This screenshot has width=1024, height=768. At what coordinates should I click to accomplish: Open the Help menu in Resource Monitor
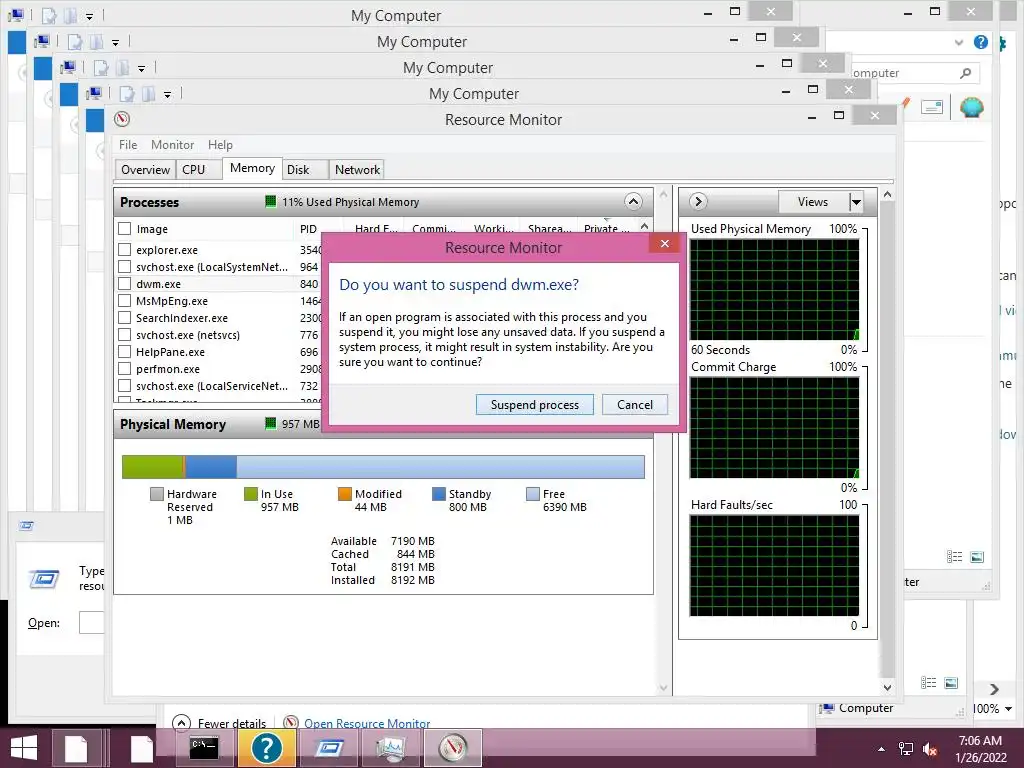[x=220, y=145]
